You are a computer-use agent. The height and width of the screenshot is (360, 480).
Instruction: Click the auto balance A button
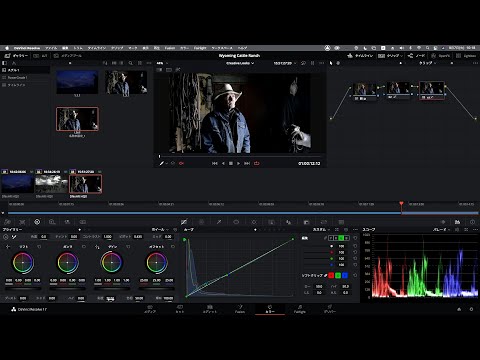[6, 237]
